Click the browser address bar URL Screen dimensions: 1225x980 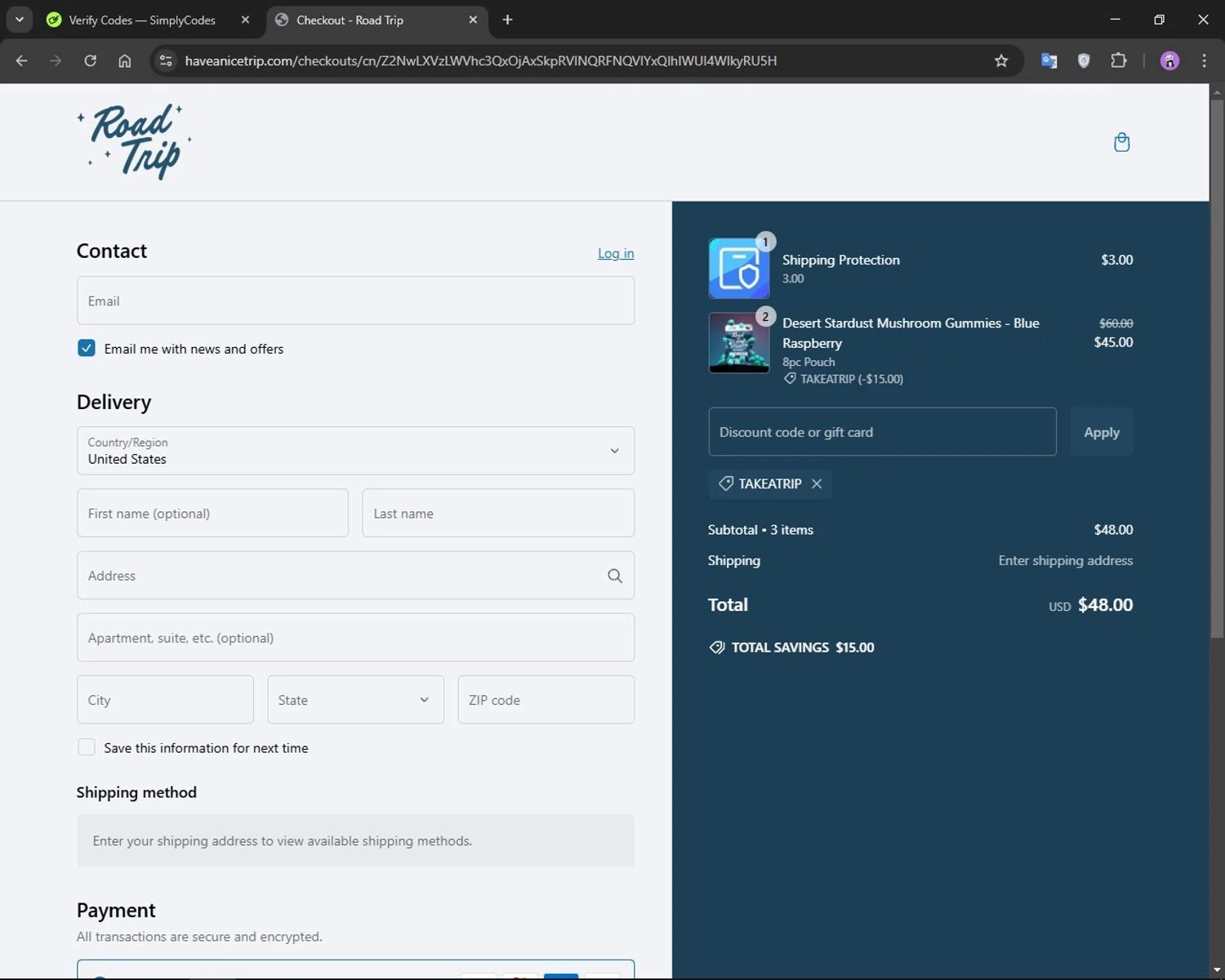pos(481,60)
